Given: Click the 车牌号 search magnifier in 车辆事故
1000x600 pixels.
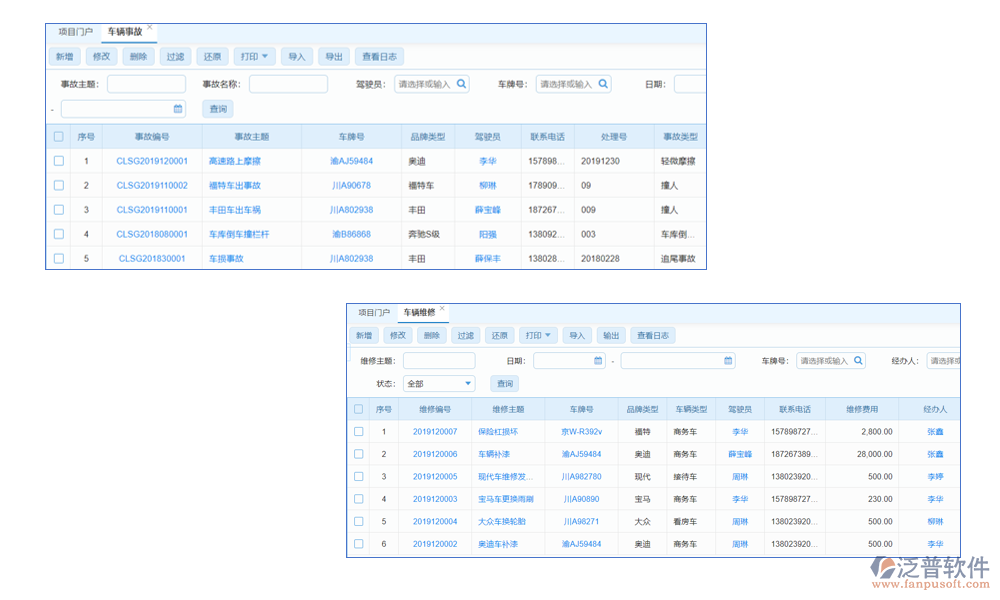Looking at the screenshot, I should pos(603,84).
